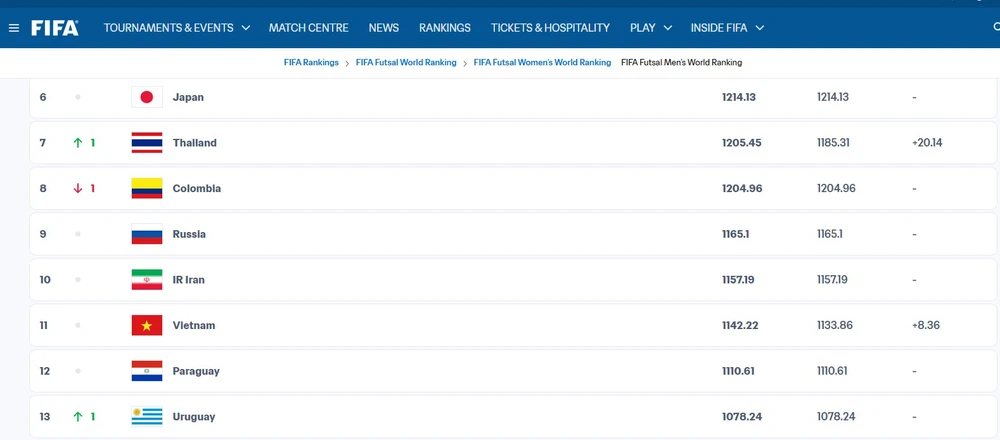Open Tickets & Hospitality menu item
1000x440 pixels.
click(x=550, y=28)
